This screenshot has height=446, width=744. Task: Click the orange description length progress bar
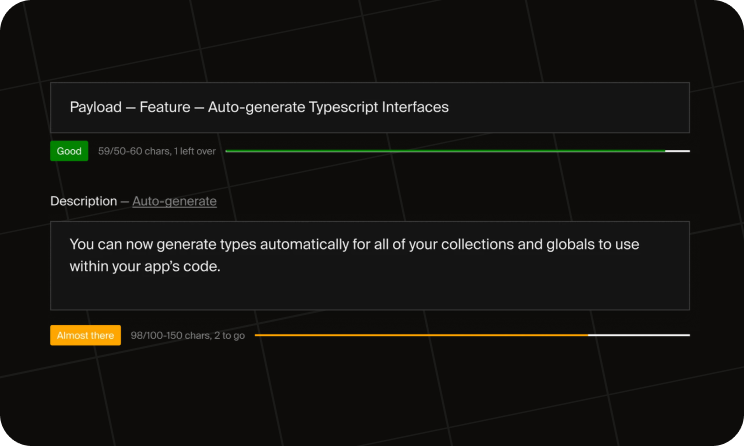point(472,335)
